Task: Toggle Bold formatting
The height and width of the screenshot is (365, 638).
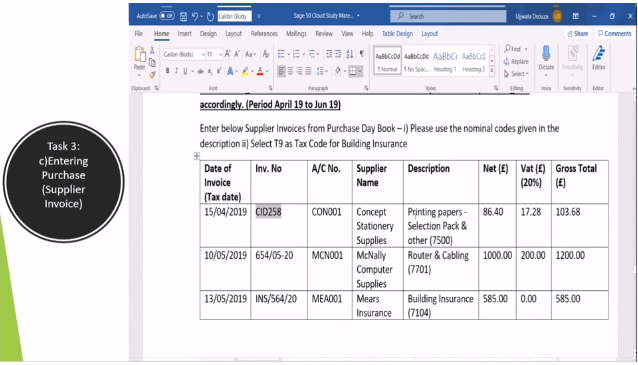Action: pyautogui.click(x=167, y=71)
